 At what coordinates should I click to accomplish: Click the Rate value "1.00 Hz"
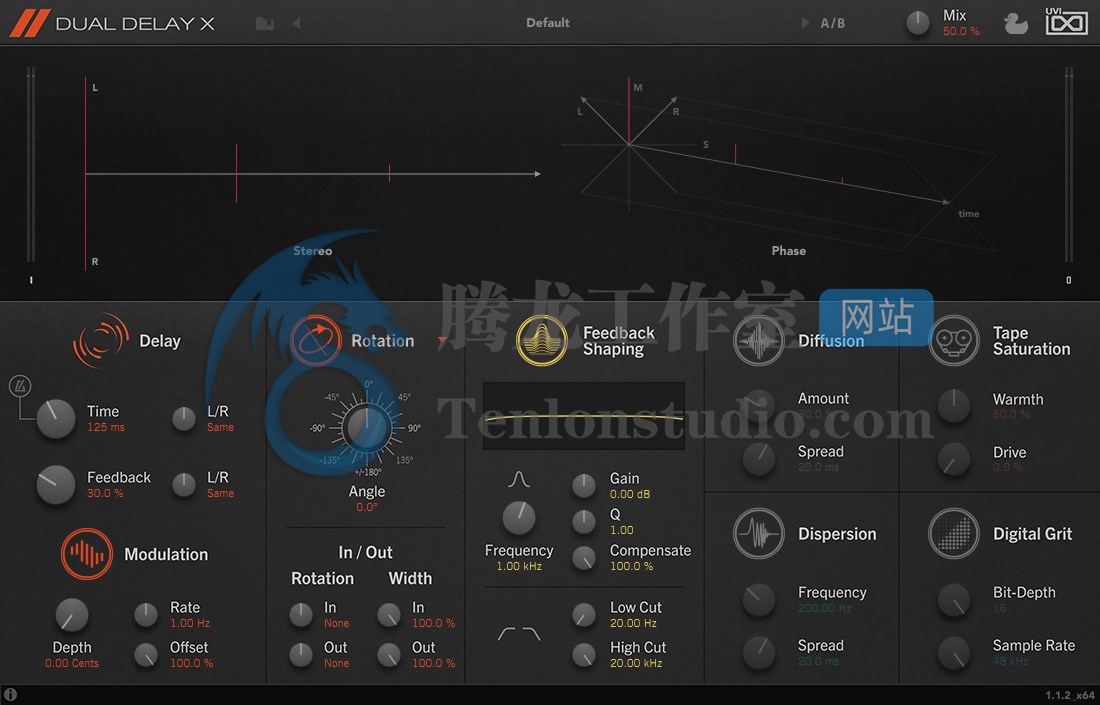[x=190, y=623]
